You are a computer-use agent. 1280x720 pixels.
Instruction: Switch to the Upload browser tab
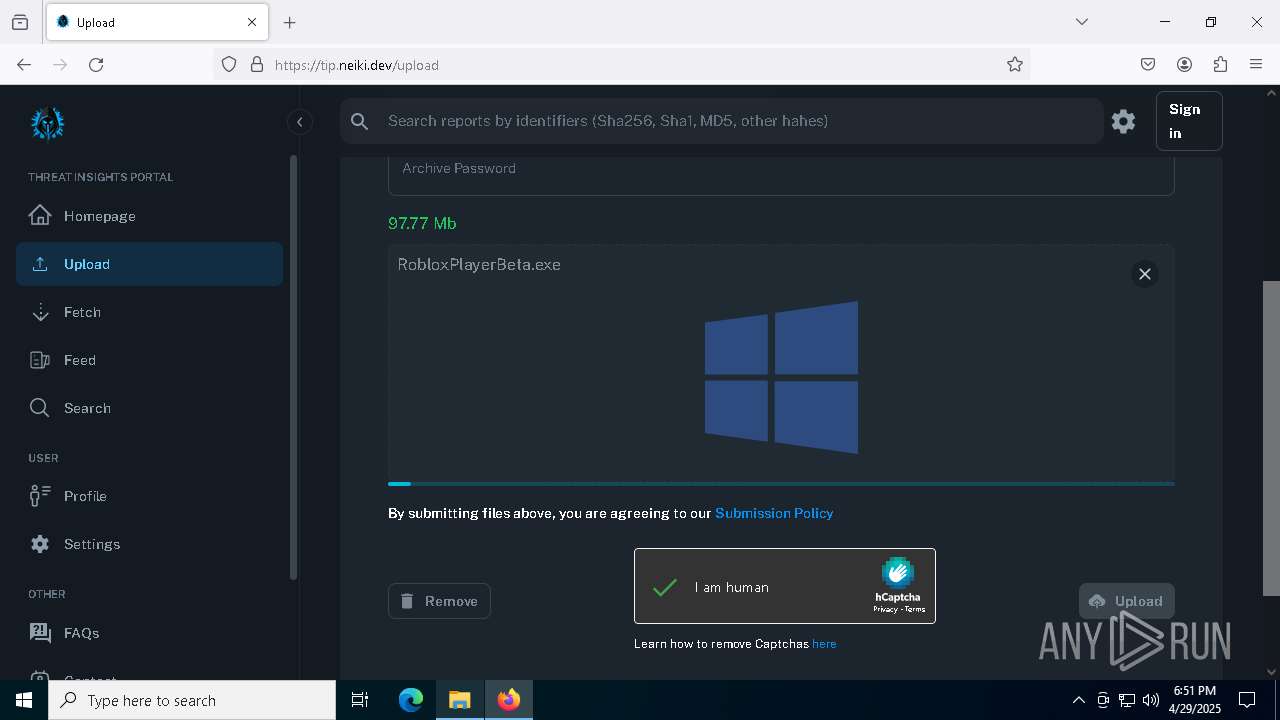(156, 22)
